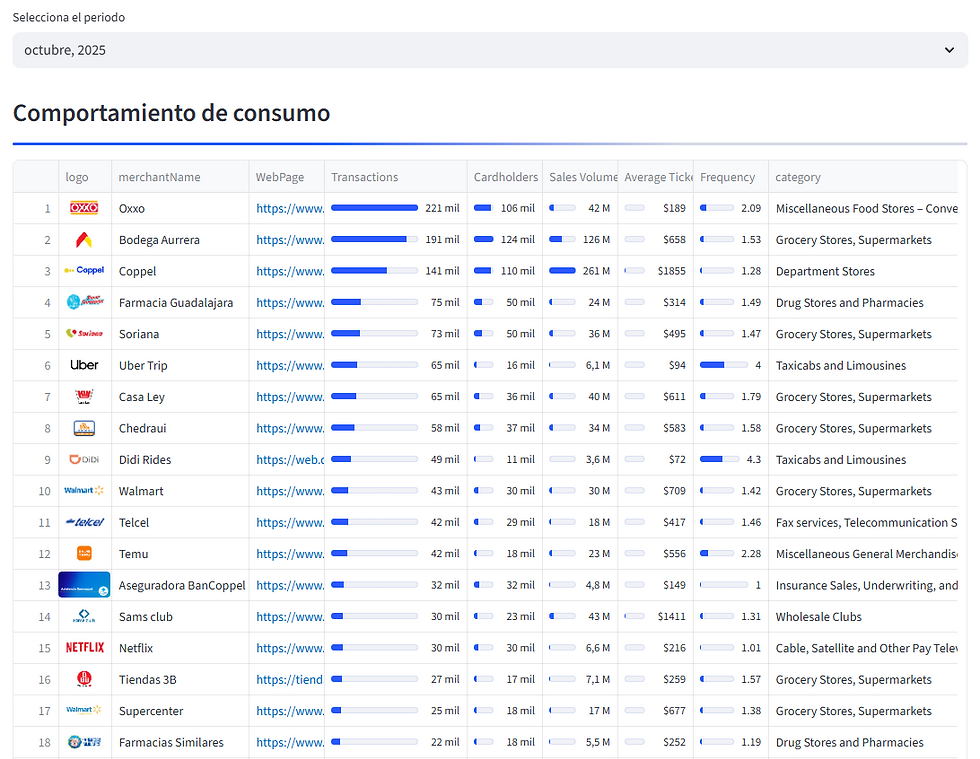Click the Walmart logo in row 10
980x759 pixels.
84,491
